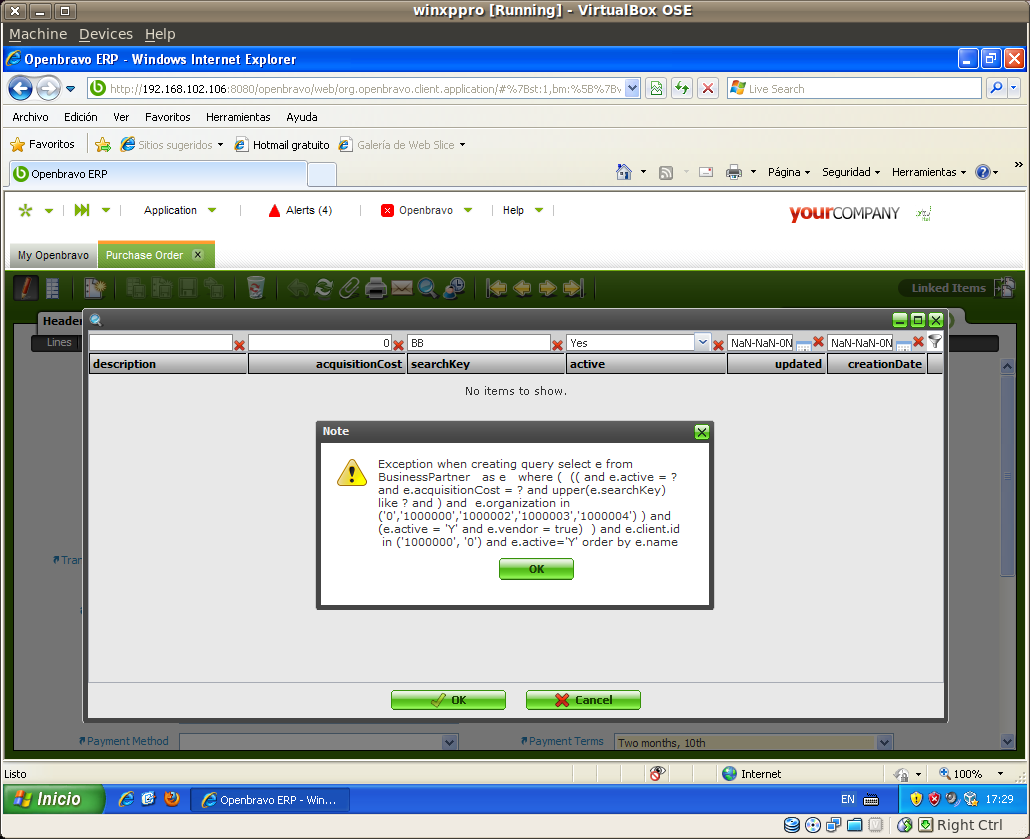This screenshot has width=1030, height=839.
Task: Click the IE home icon
Action: tap(623, 172)
